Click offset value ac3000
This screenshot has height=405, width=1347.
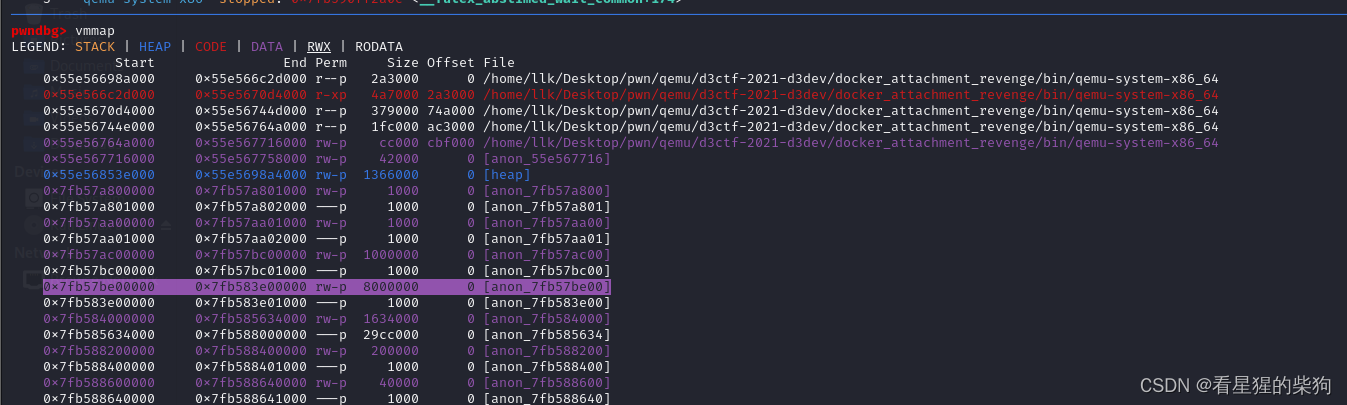pyautogui.click(x=451, y=127)
